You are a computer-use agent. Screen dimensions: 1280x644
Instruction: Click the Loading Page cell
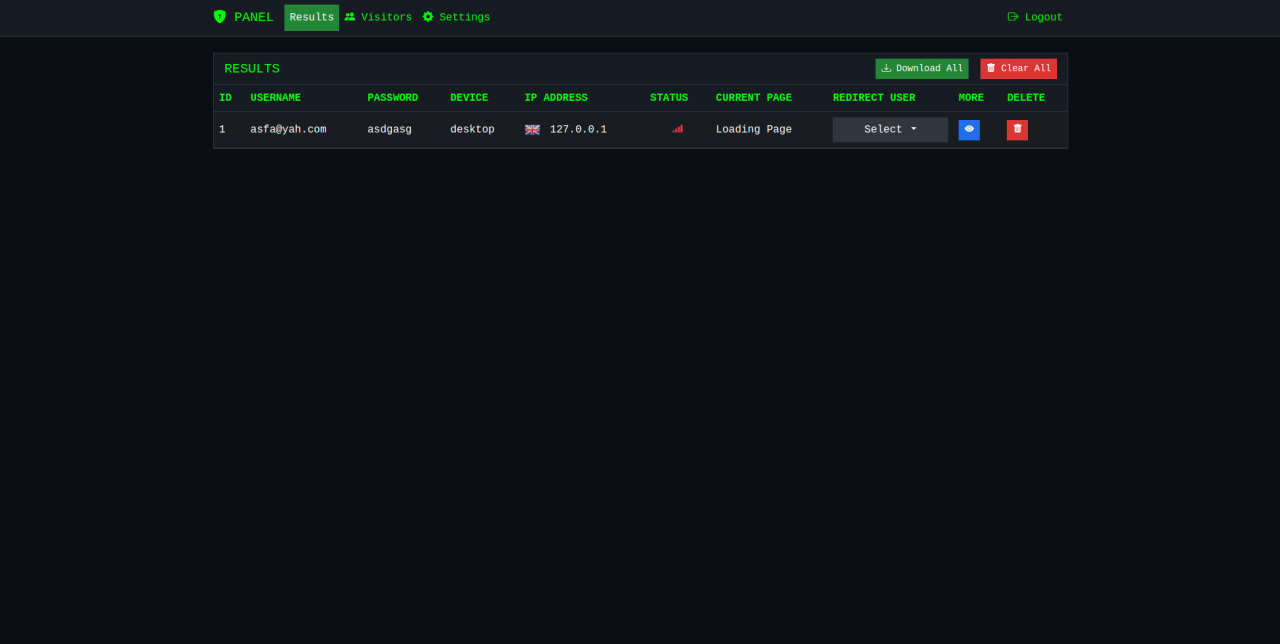click(754, 129)
